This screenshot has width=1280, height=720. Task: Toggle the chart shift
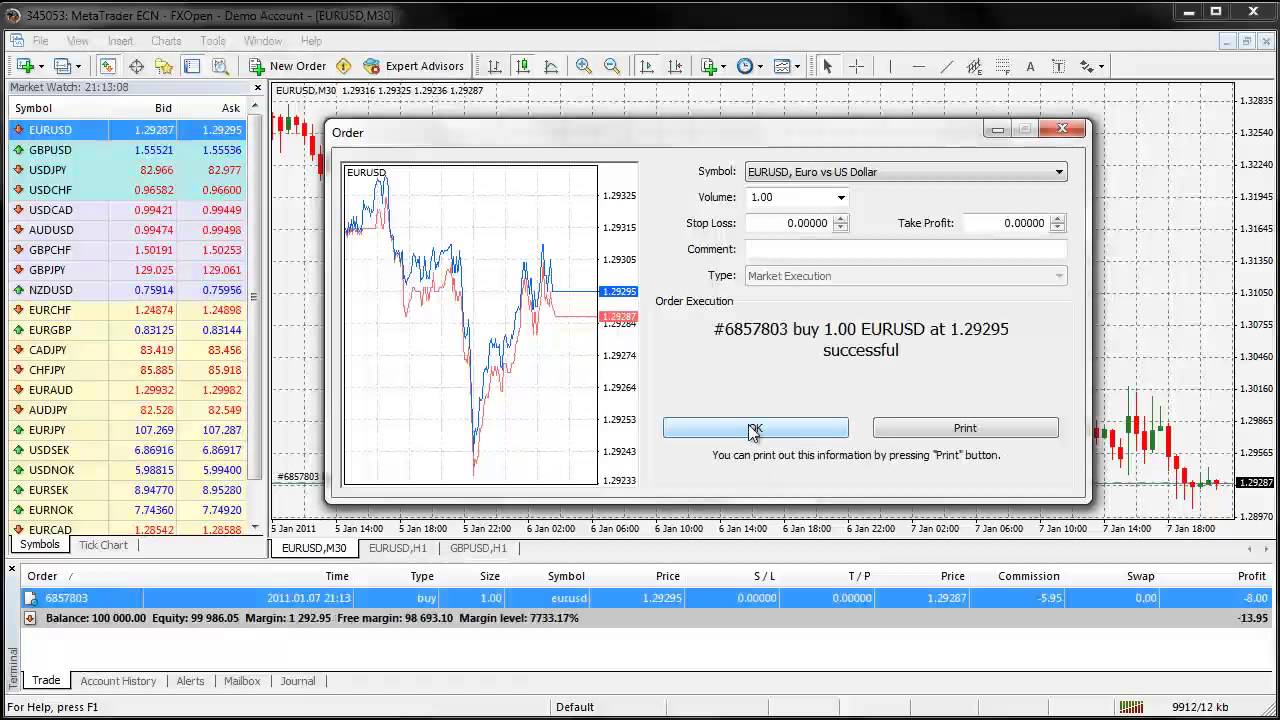pyautogui.click(x=674, y=66)
